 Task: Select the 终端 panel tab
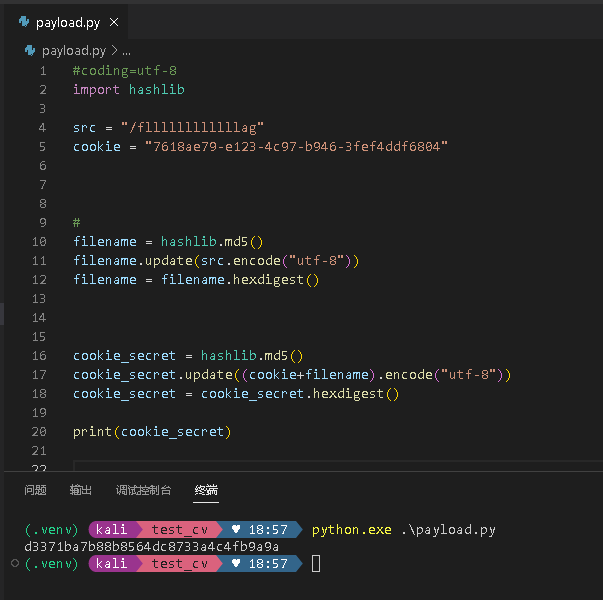tap(206, 490)
